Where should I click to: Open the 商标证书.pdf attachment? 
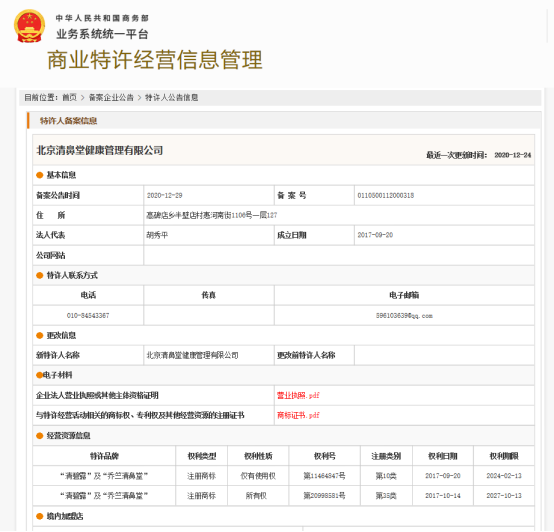pos(298,415)
